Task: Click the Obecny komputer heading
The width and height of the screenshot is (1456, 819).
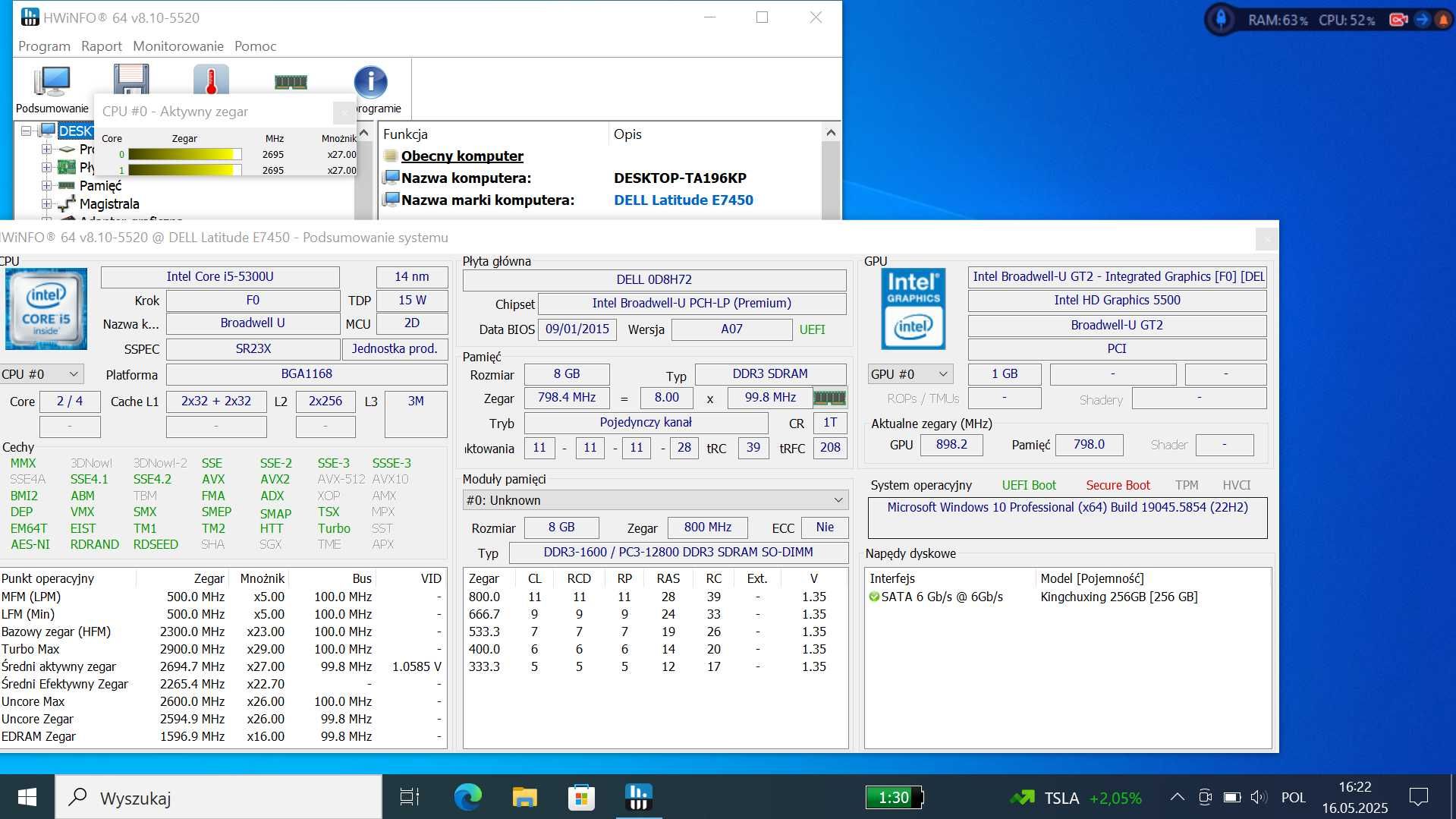Action: click(x=462, y=156)
